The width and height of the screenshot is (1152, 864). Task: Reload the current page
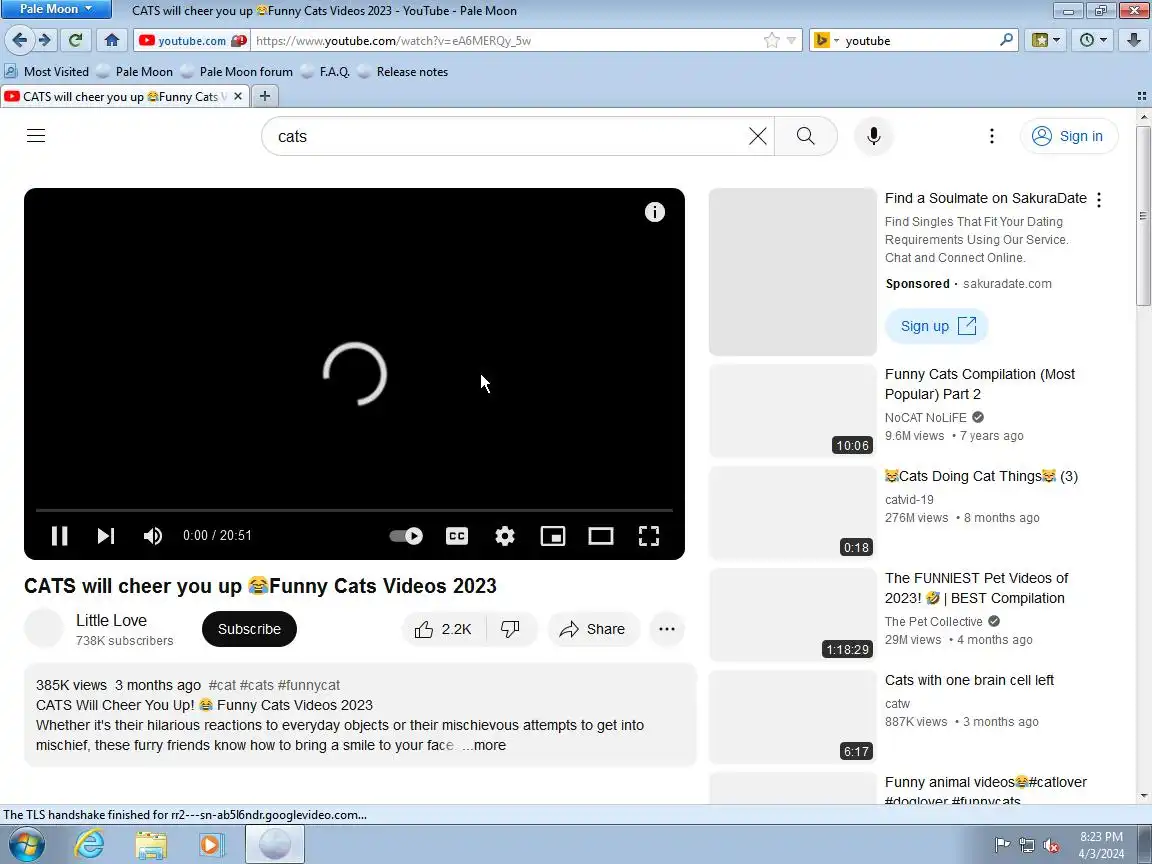pyautogui.click(x=75, y=40)
